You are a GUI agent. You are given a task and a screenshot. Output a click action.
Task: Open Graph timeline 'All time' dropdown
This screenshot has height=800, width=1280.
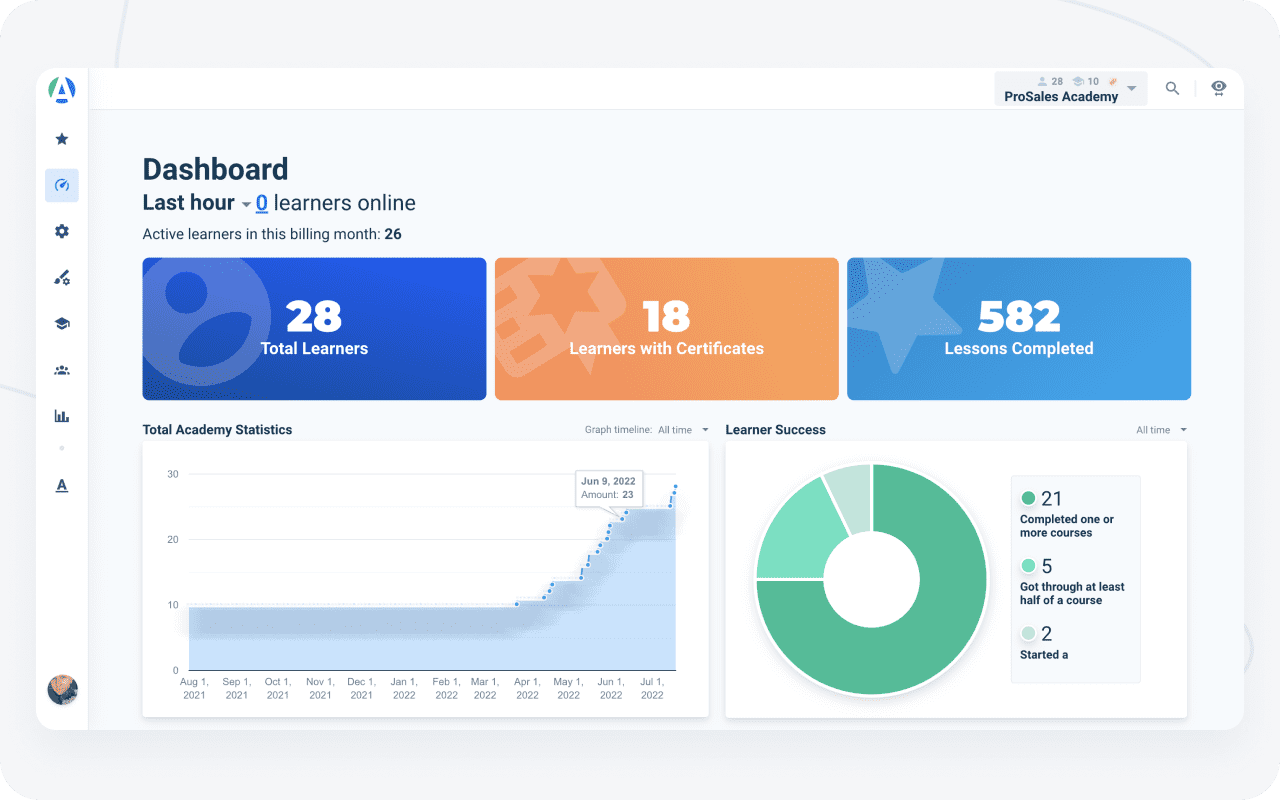tap(682, 430)
